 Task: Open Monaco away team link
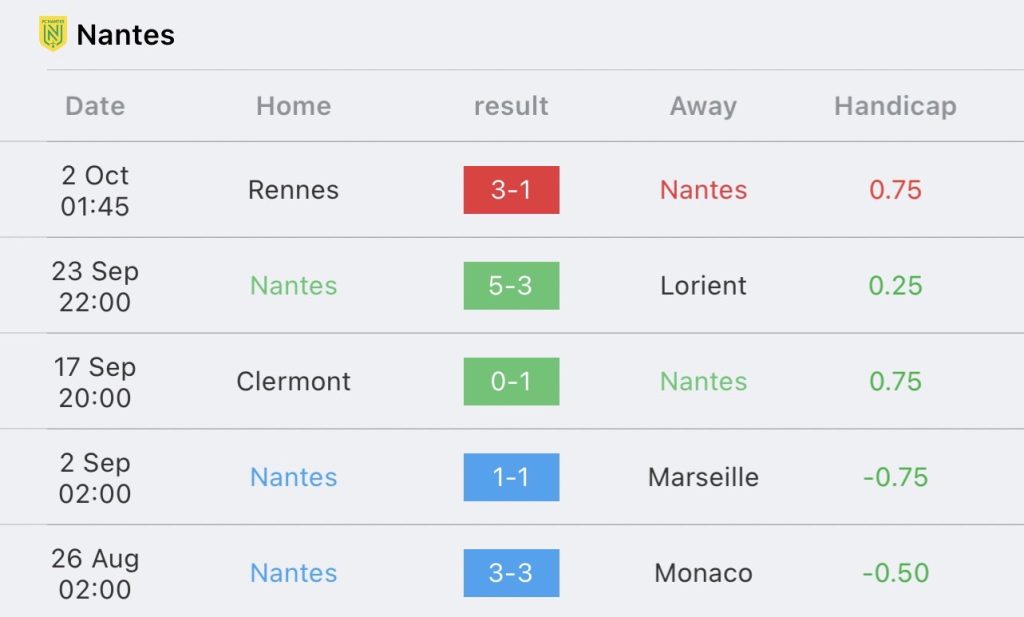coord(703,573)
